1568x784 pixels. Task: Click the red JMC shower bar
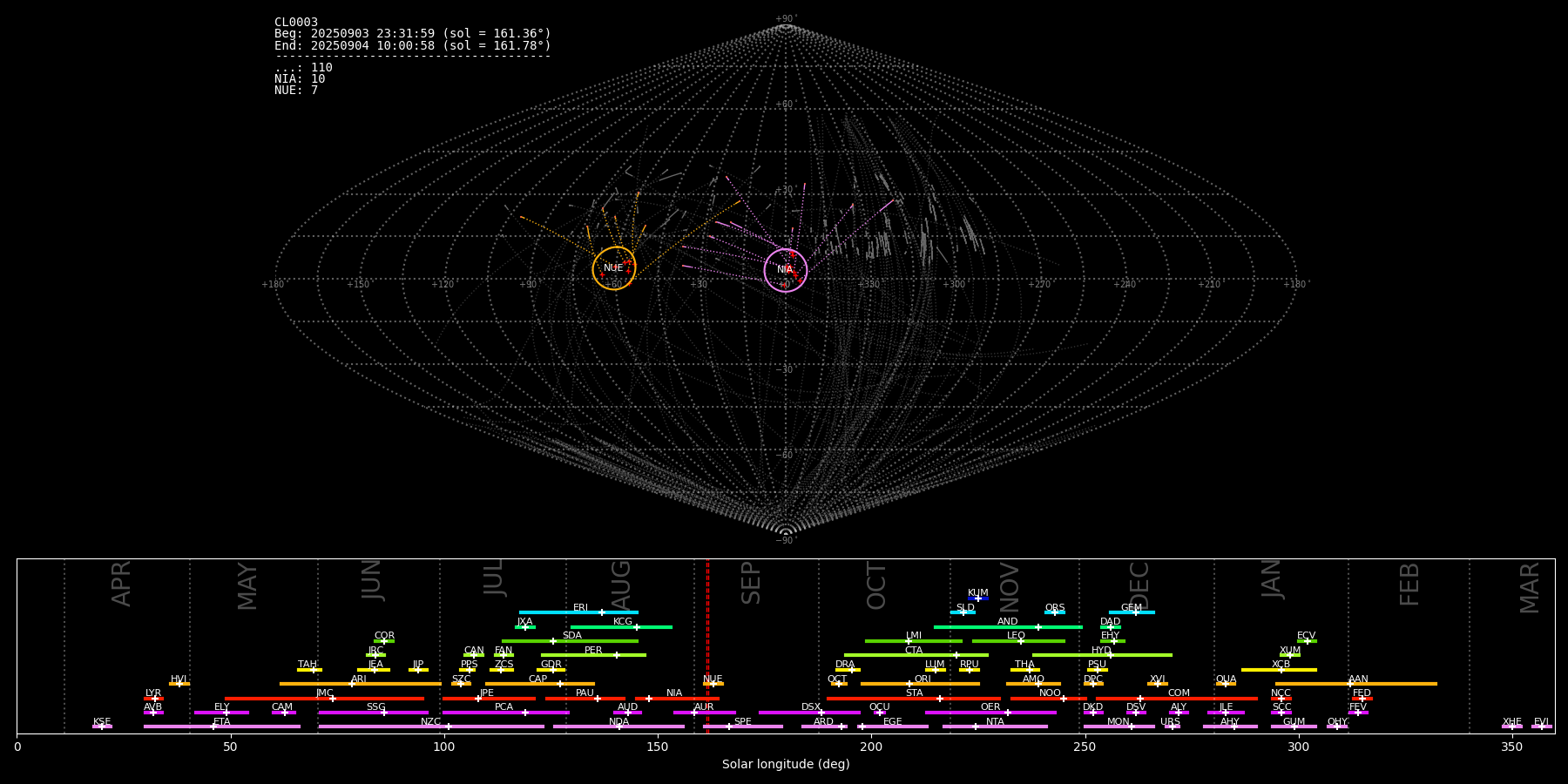pos(325,698)
